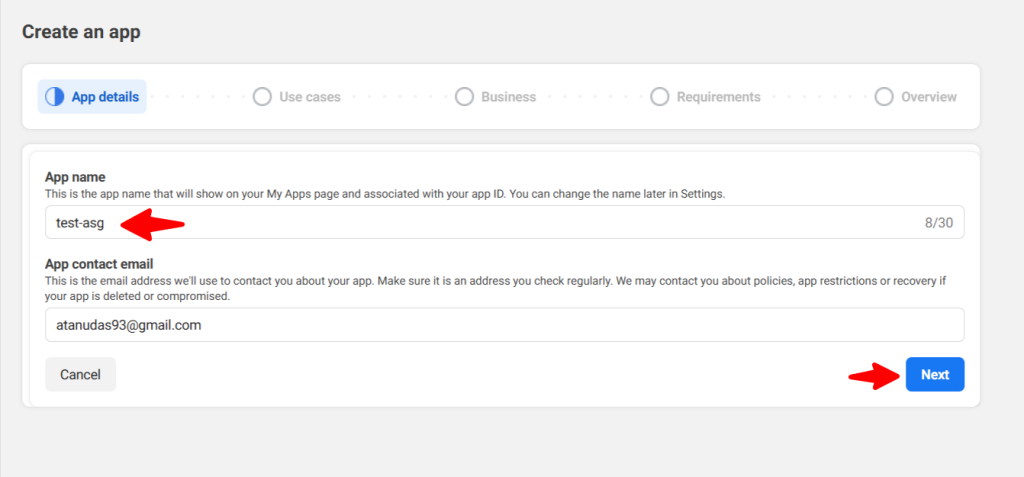This screenshot has height=477, width=1024.
Task: Click the red arrow pointing to Next
Action: 871,376
